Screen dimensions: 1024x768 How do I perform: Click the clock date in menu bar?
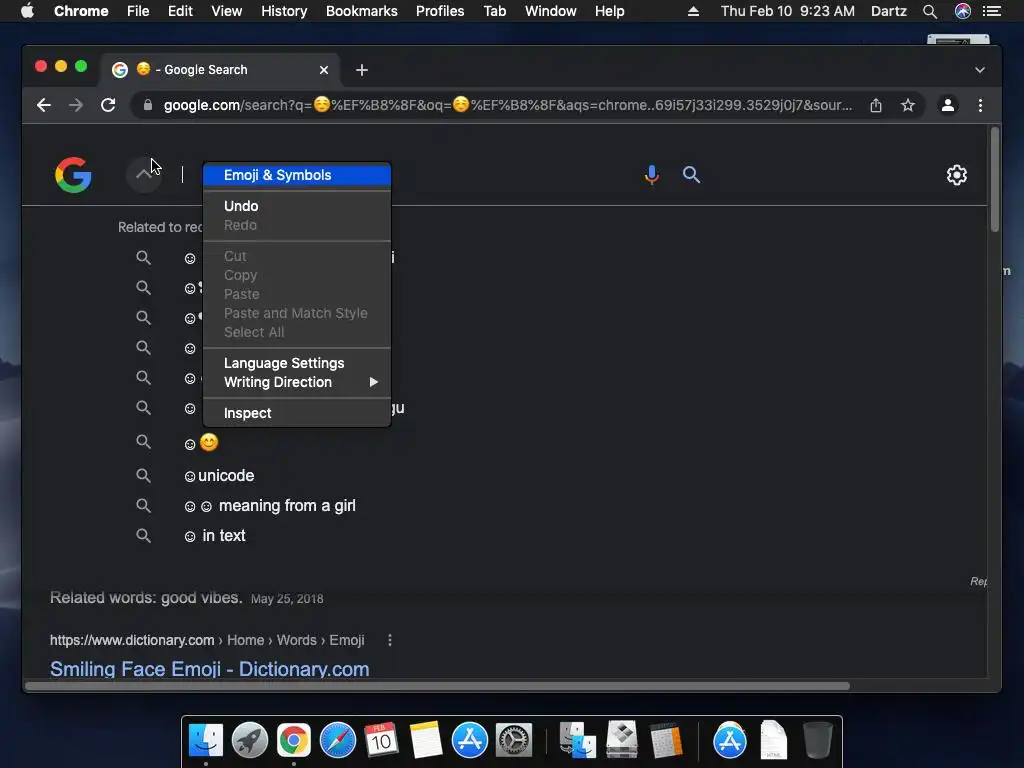click(x=788, y=11)
